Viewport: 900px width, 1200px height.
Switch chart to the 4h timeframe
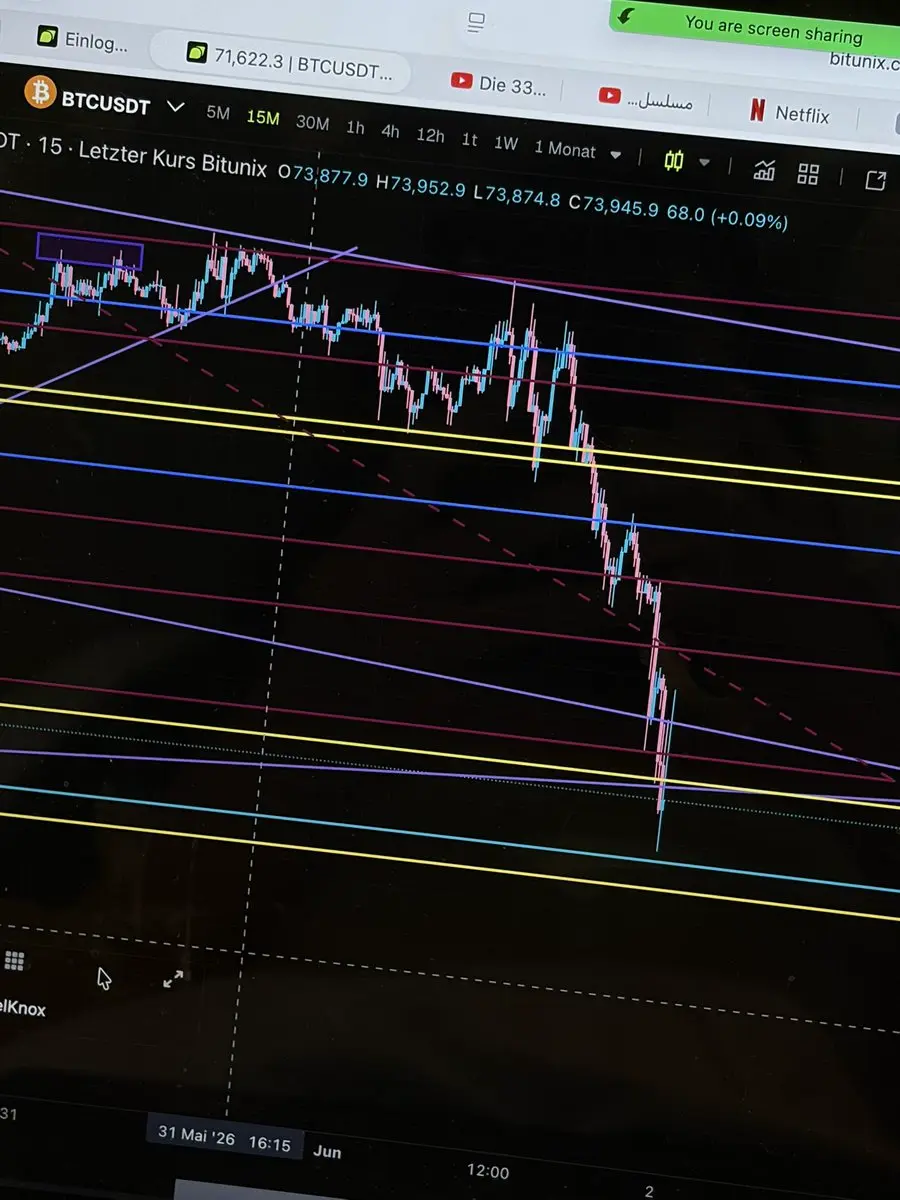click(x=390, y=131)
